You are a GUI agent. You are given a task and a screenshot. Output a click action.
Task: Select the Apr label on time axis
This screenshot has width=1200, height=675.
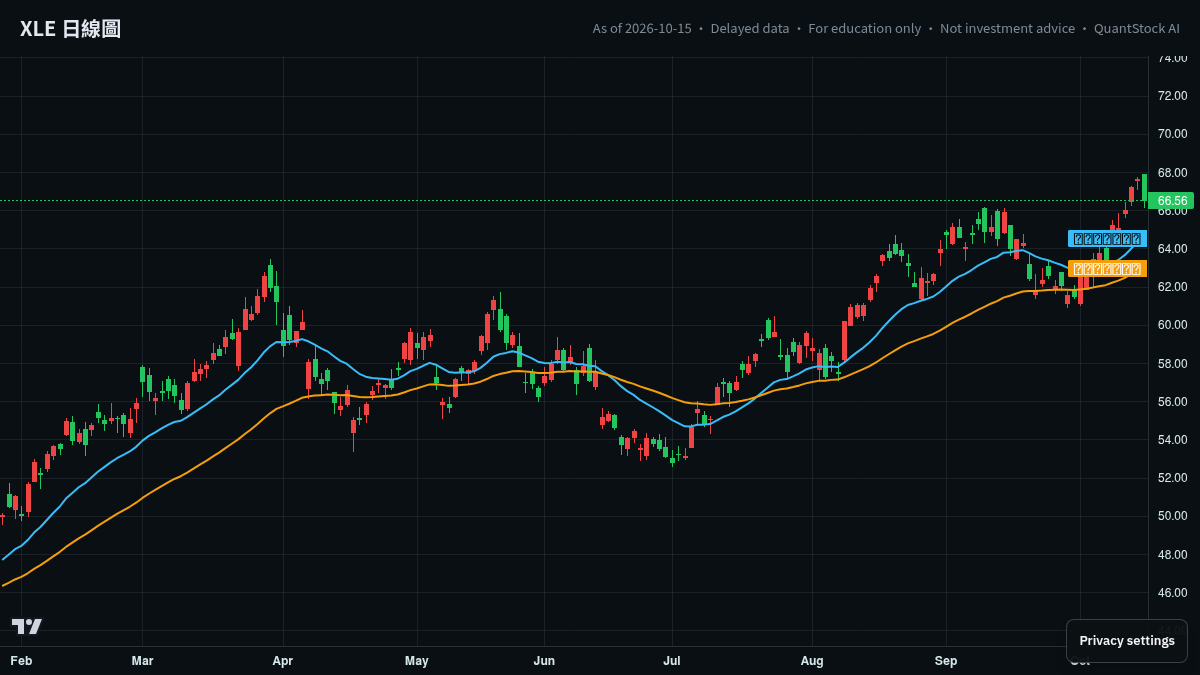point(283,661)
